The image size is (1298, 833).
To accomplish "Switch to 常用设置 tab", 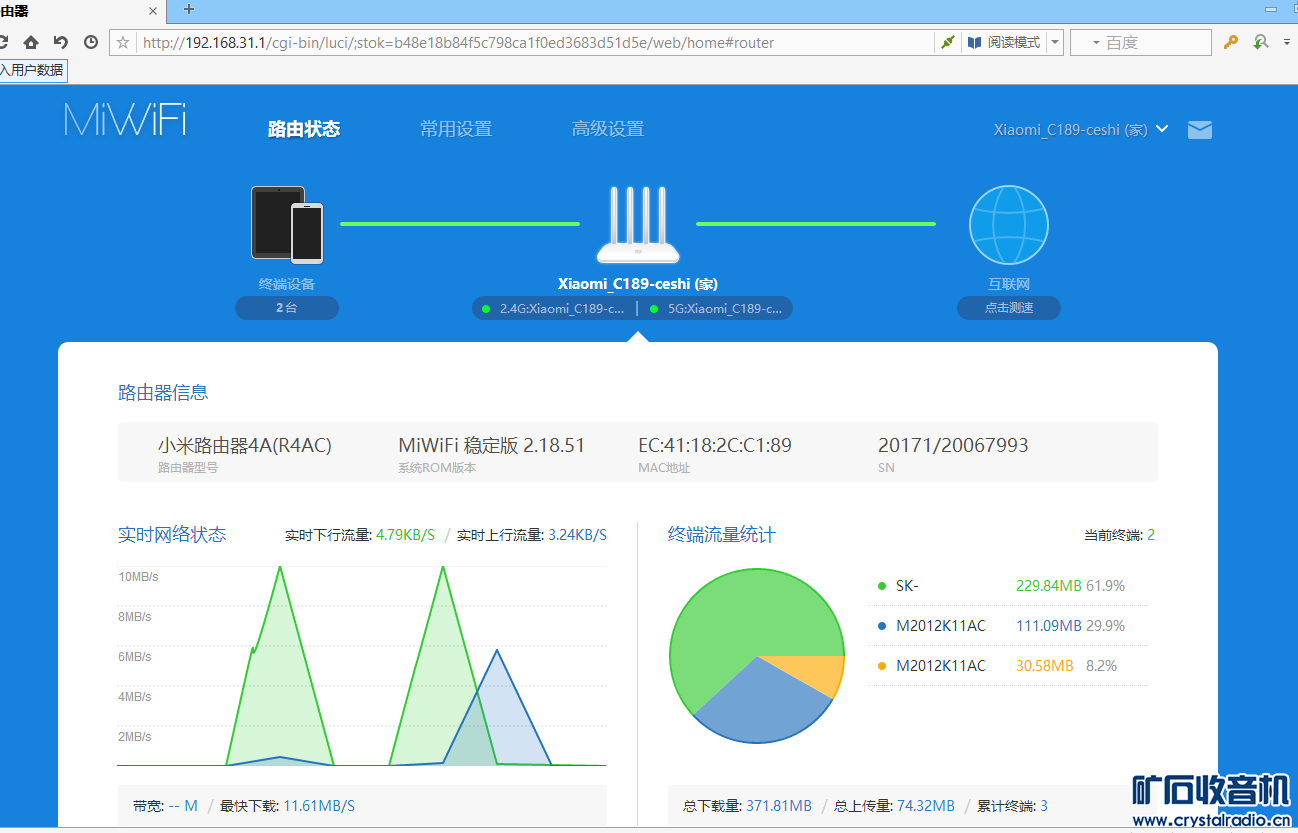I will pos(456,129).
